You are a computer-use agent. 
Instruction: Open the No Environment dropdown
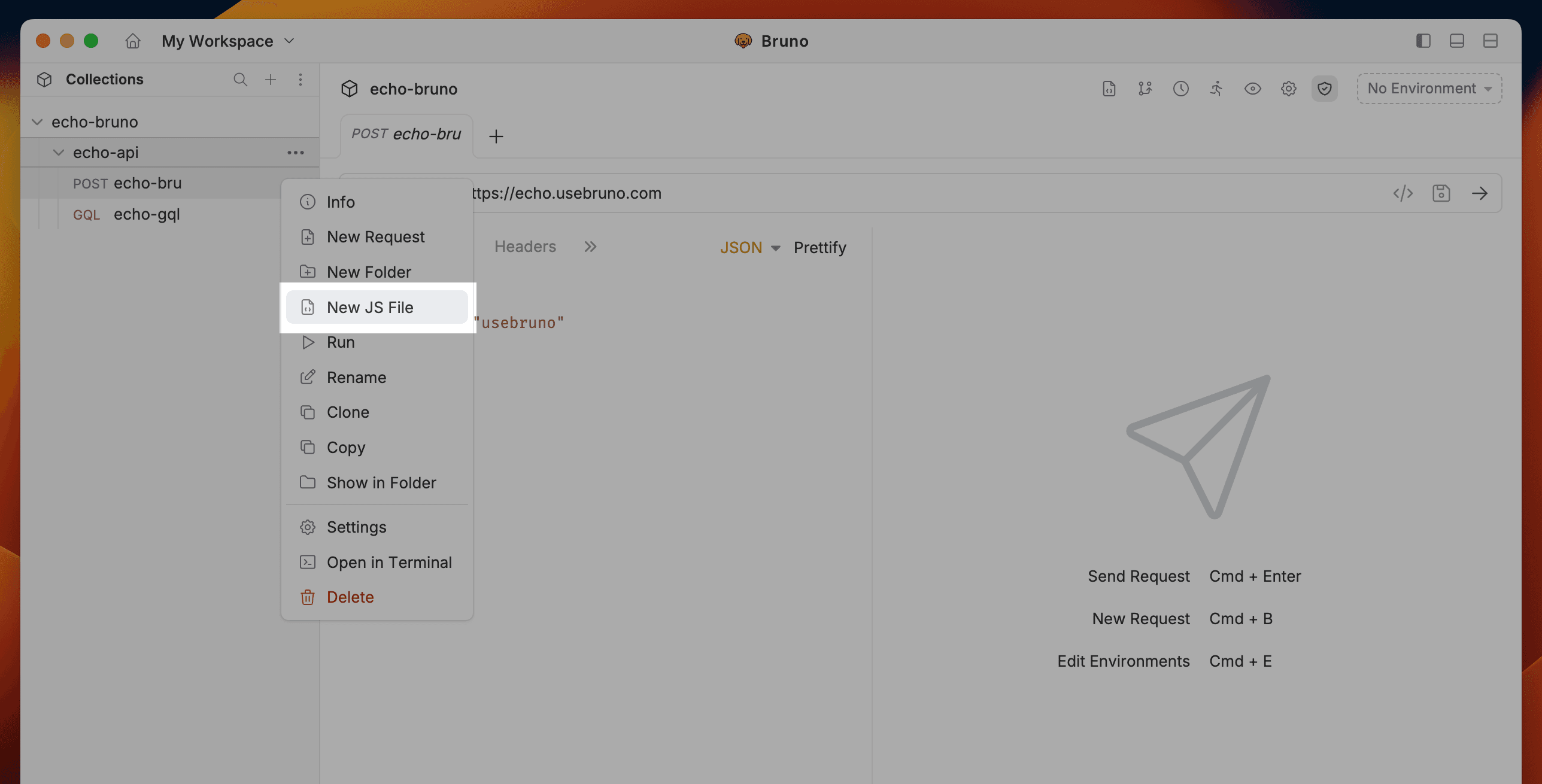tap(1429, 89)
